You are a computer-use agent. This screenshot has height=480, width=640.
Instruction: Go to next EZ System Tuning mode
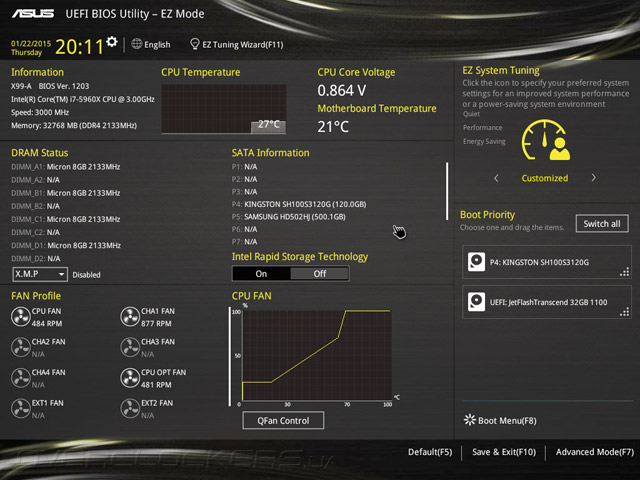point(593,178)
